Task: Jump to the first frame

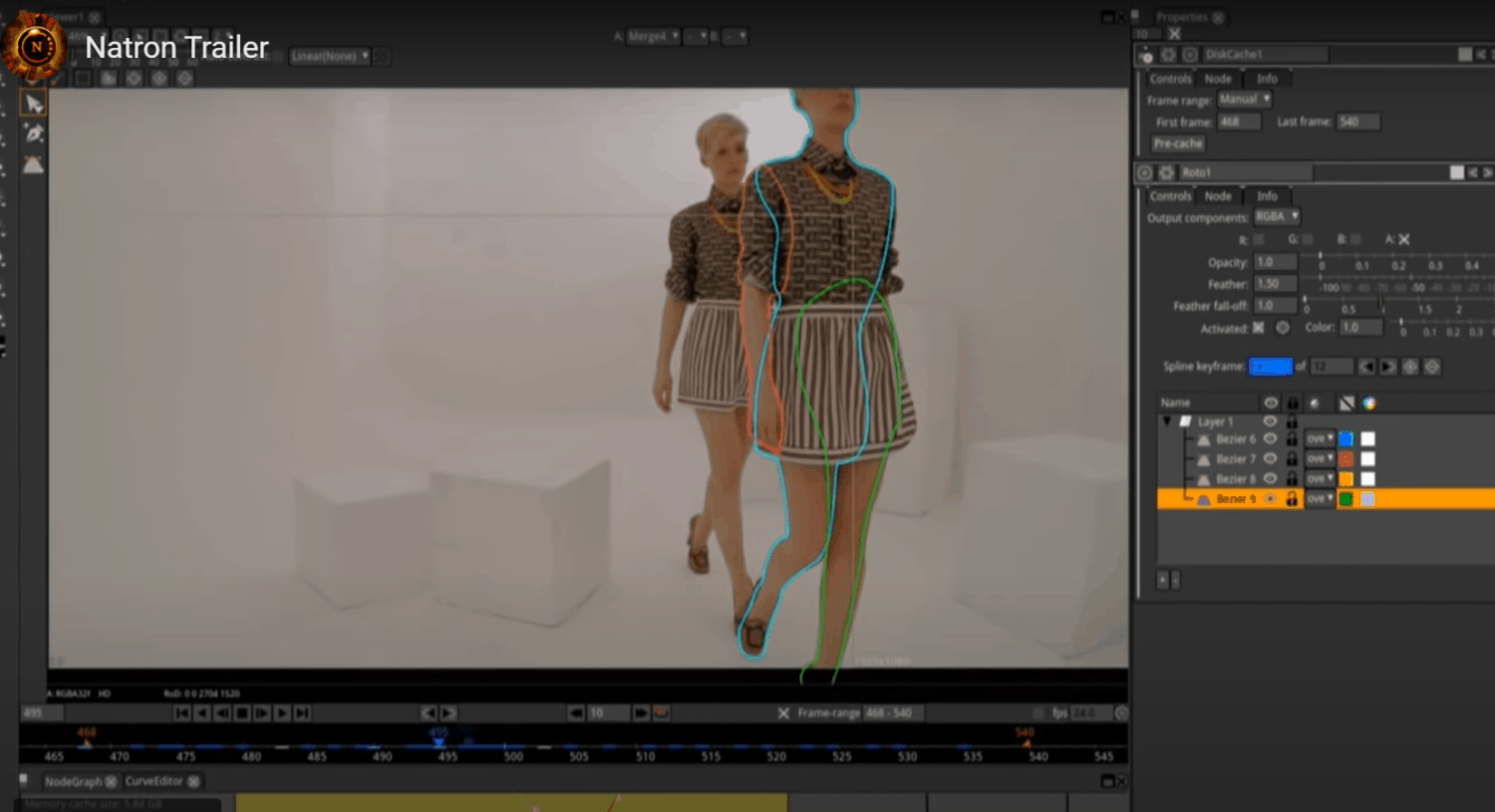Action: (182, 713)
